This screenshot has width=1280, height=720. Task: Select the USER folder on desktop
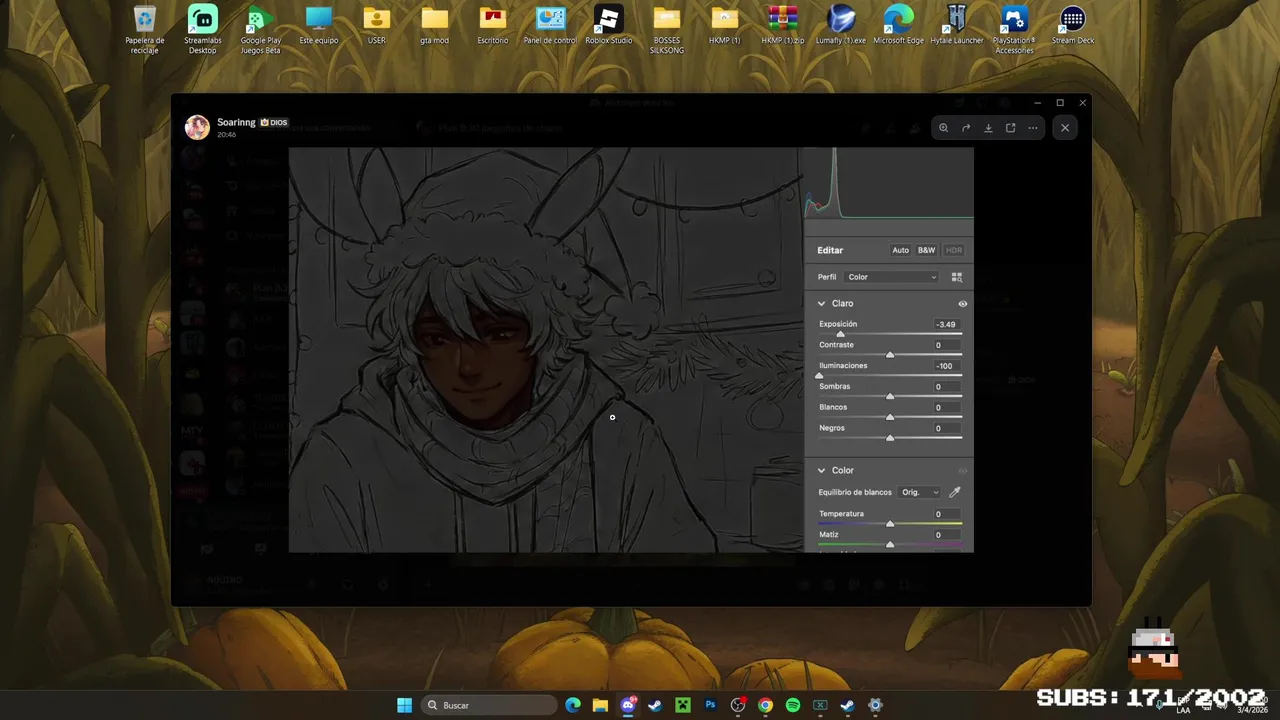click(377, 26)
